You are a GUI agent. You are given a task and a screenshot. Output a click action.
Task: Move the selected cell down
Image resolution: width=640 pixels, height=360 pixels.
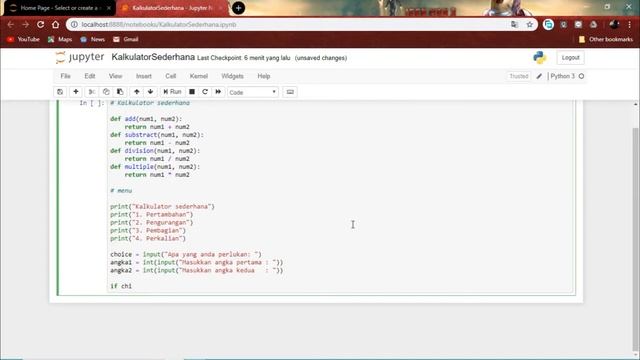click(151, 92)
